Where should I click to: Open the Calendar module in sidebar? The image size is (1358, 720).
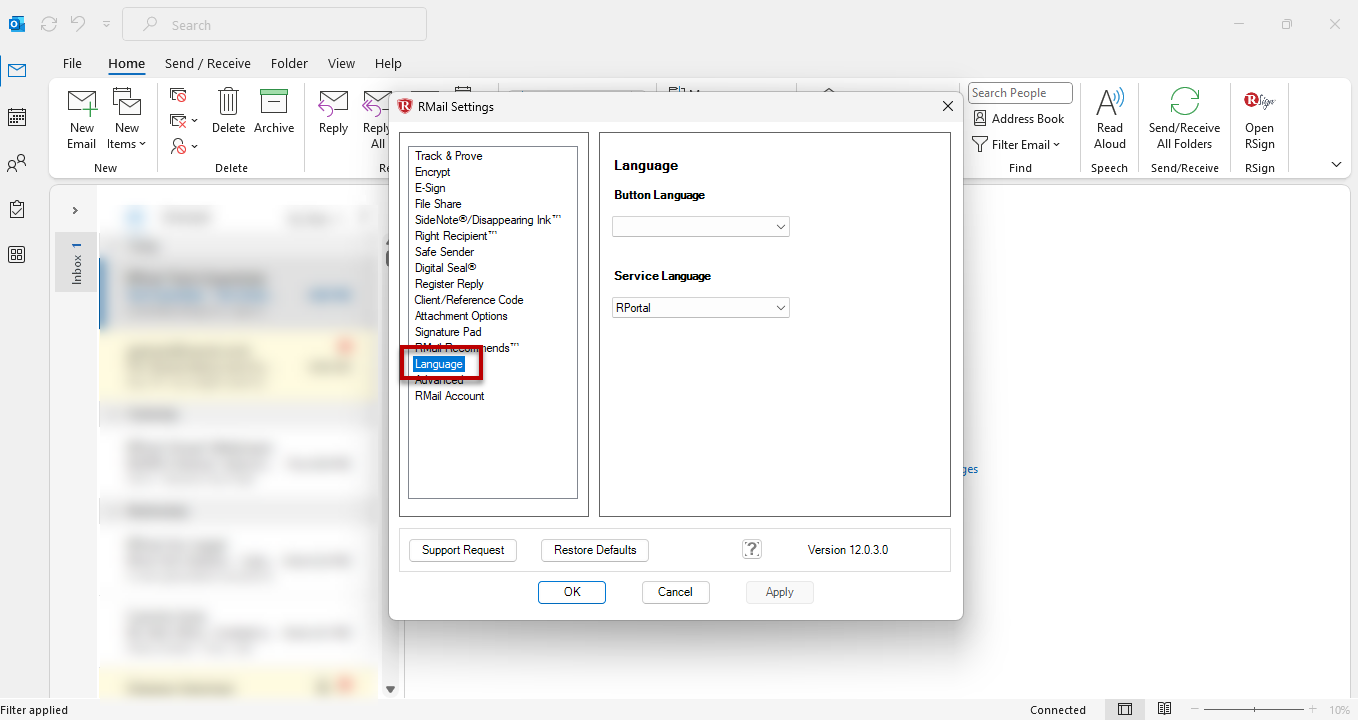pyautogui.click(x=17, y=117)
